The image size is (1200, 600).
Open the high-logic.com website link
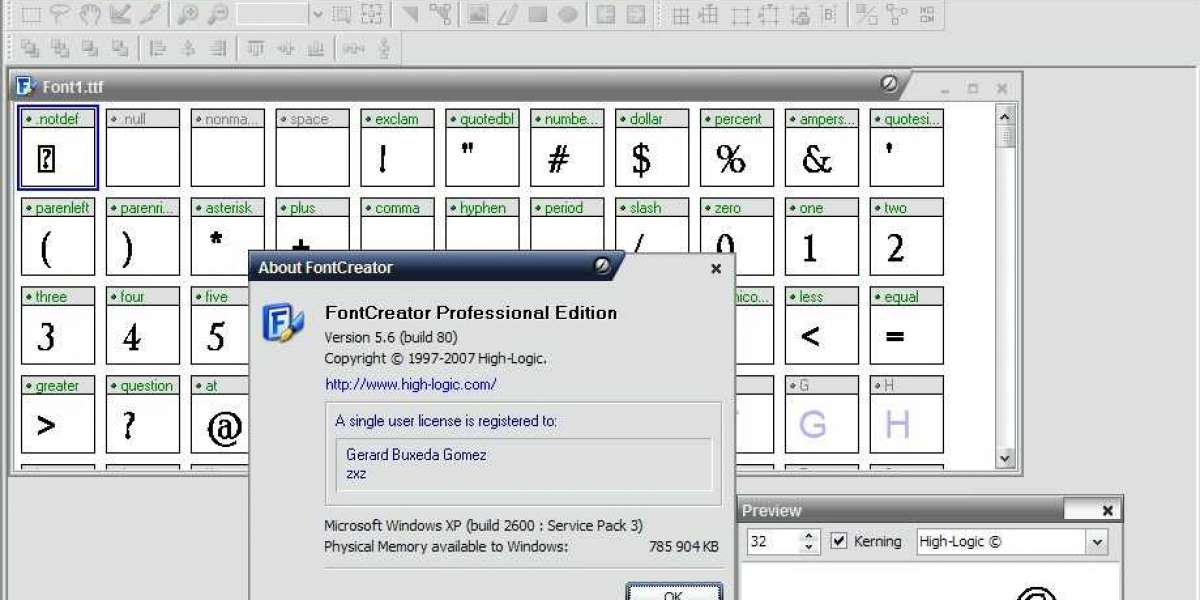411,384
